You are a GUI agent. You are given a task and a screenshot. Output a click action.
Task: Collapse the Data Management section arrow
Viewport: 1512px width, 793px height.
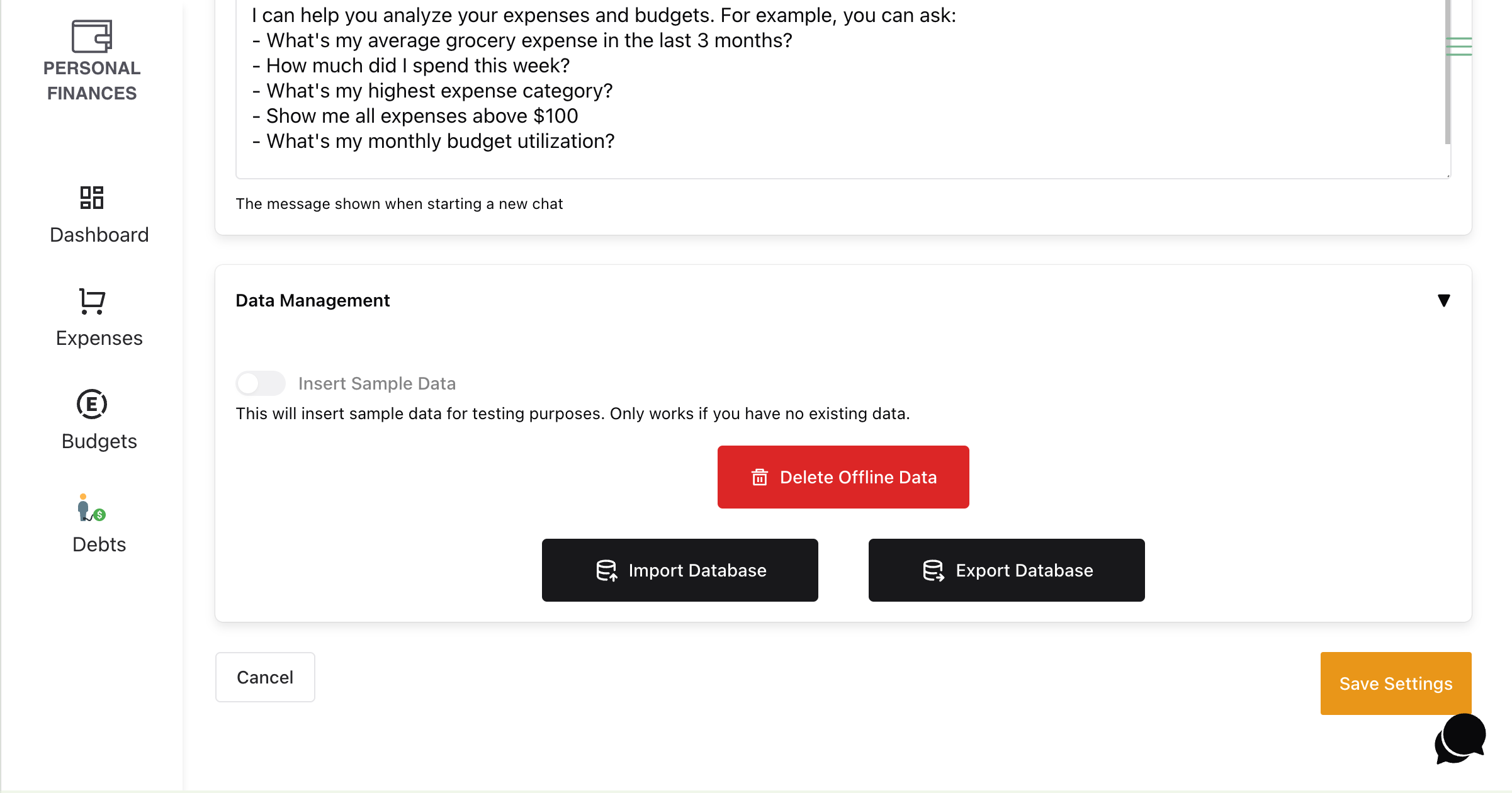(x=1444, y=301)
